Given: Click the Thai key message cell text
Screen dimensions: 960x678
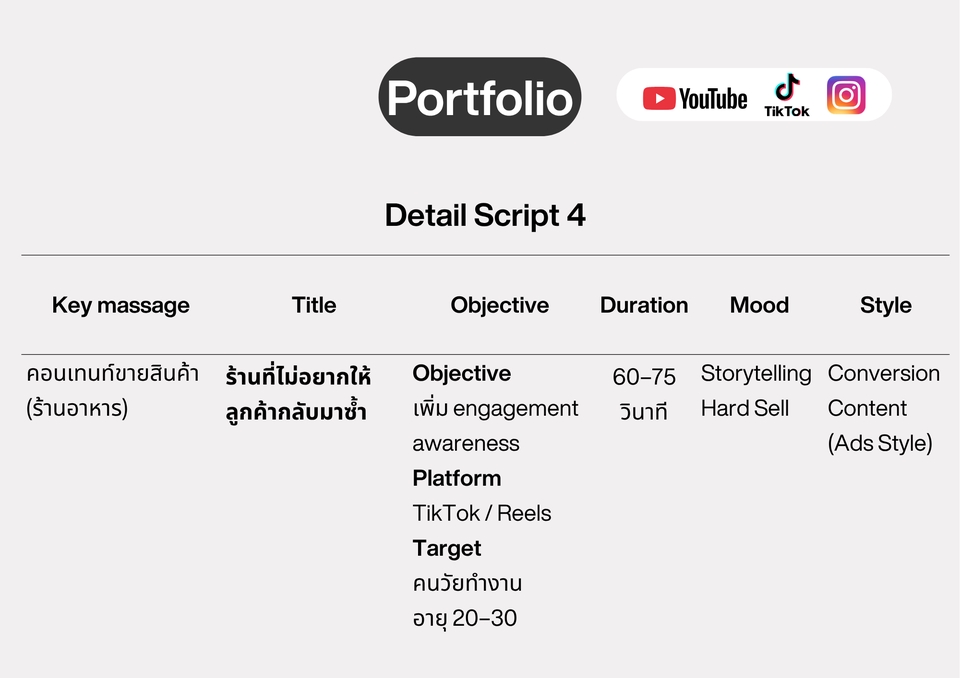Looking at the screenshot, I should (x=113, y=391).
